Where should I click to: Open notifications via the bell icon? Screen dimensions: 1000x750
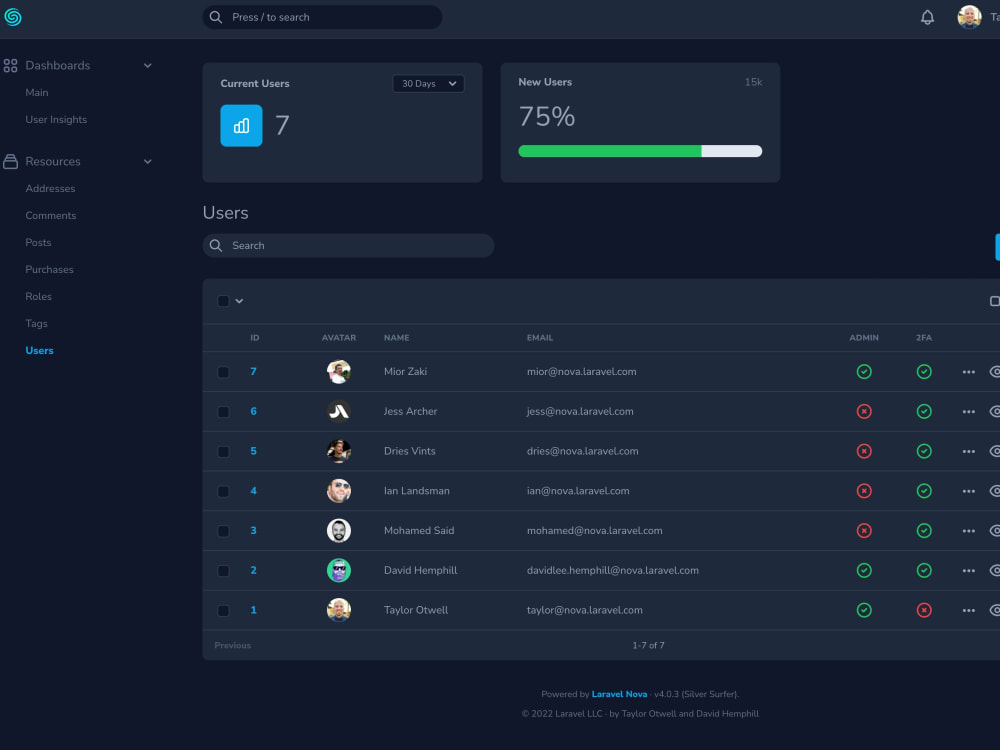click(x=927, y=17)
